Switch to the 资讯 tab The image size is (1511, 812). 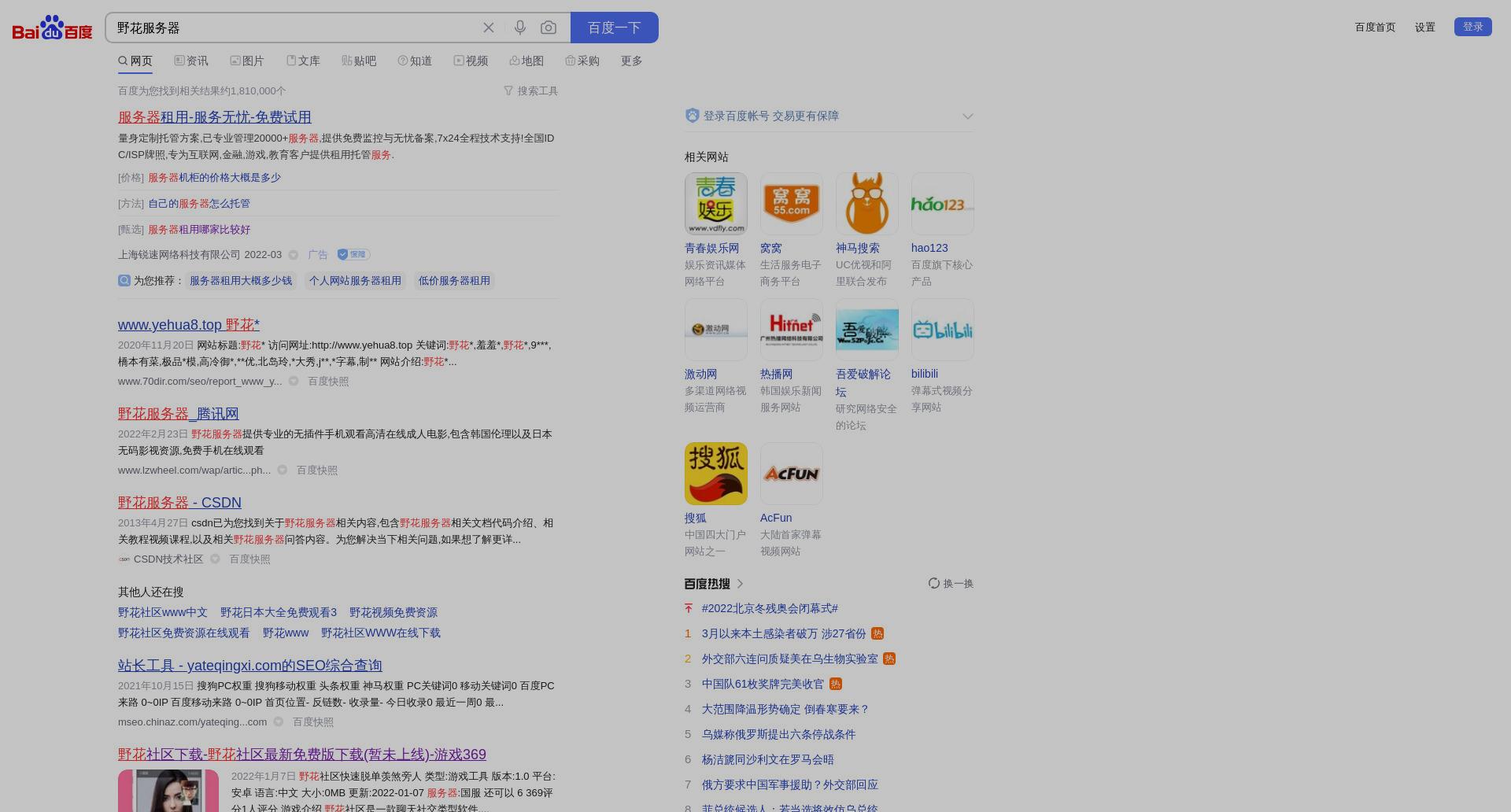click(x=191, y=61)
